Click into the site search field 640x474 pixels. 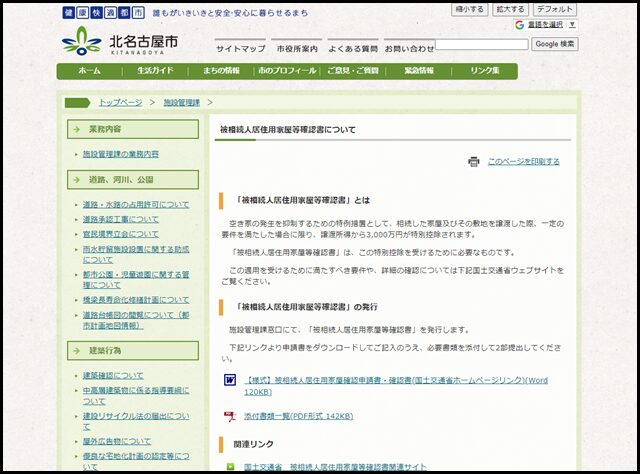point(482,44)
